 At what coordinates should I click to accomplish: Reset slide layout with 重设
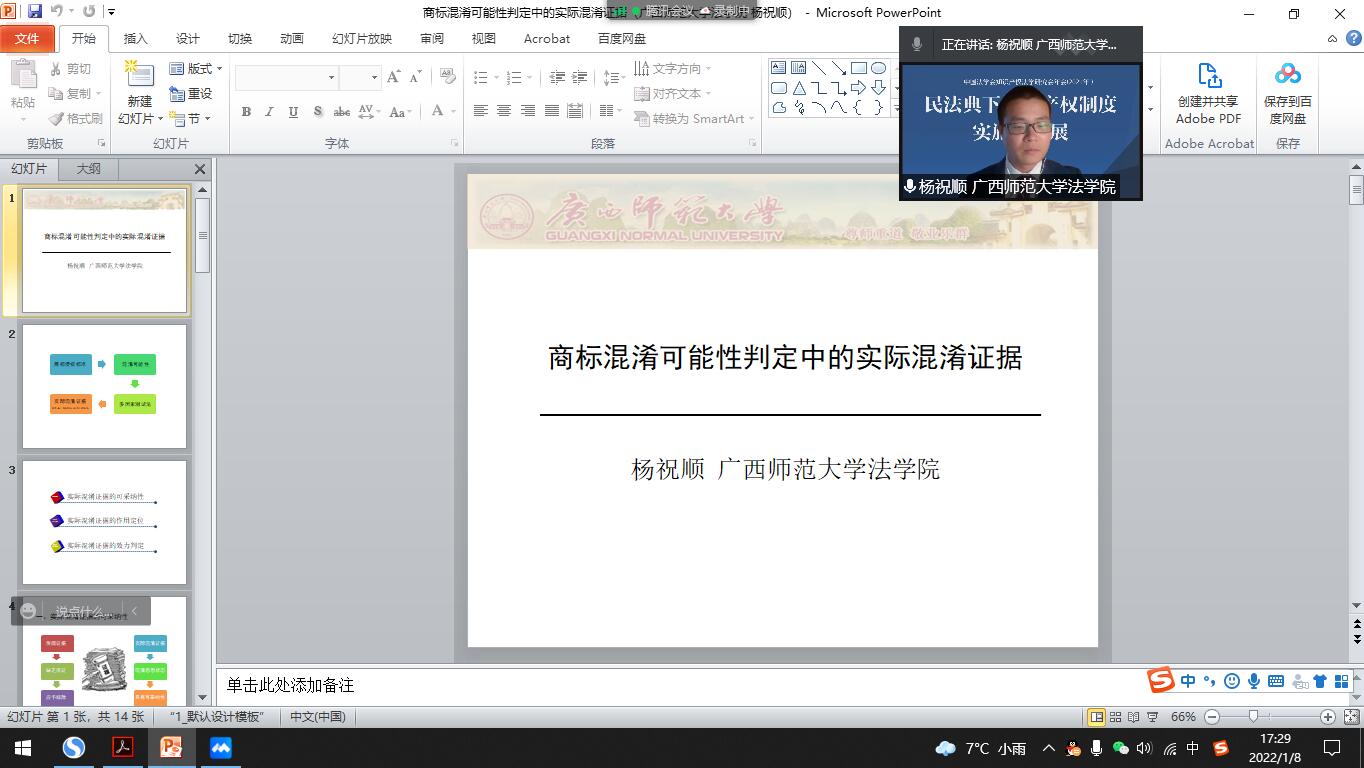coord(191,93)
